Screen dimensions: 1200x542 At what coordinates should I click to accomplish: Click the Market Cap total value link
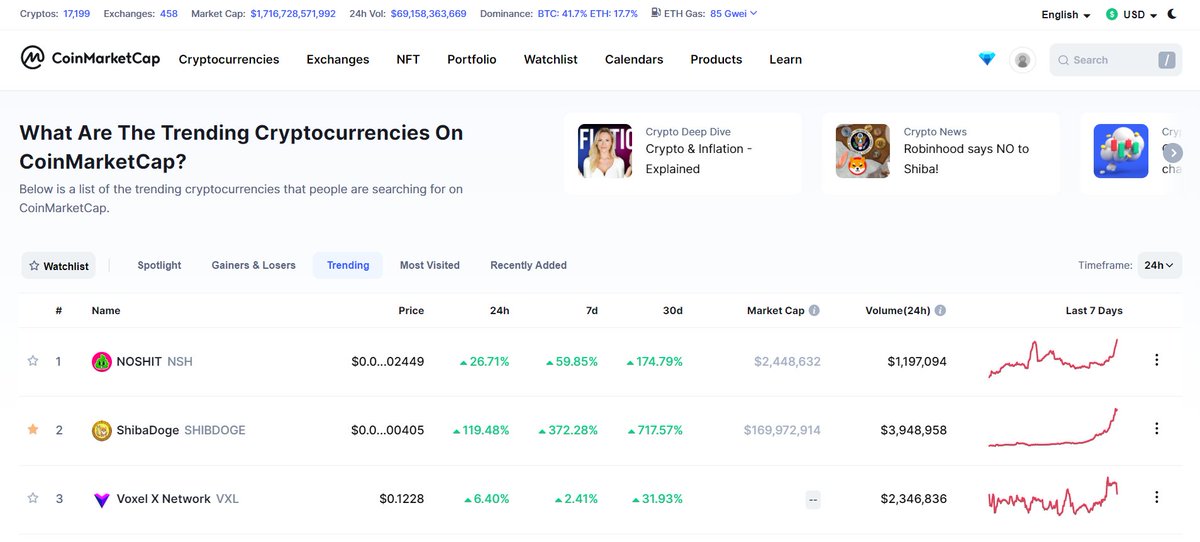(293, 14)
